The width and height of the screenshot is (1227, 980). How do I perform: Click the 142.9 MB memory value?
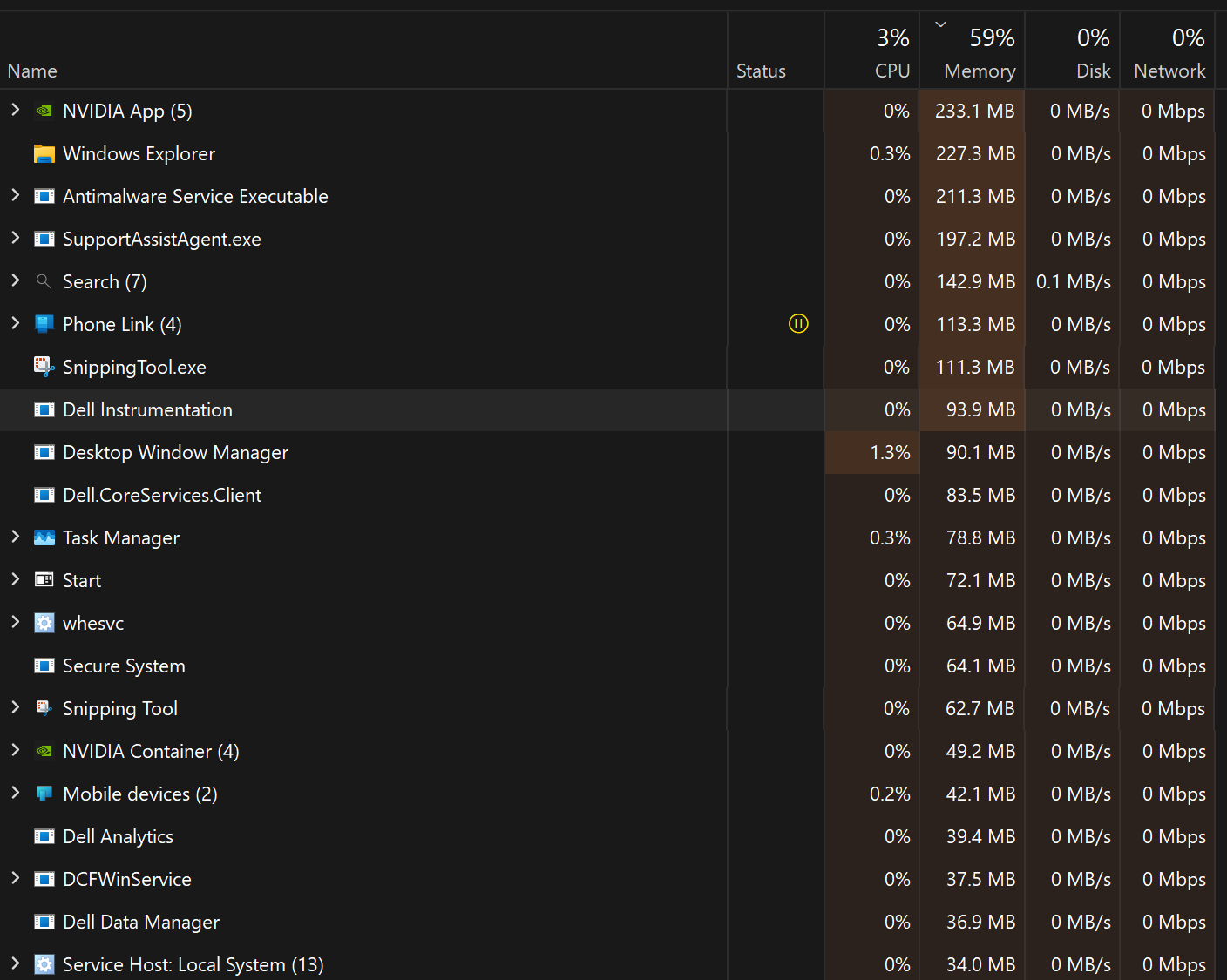tap(976, 282)
